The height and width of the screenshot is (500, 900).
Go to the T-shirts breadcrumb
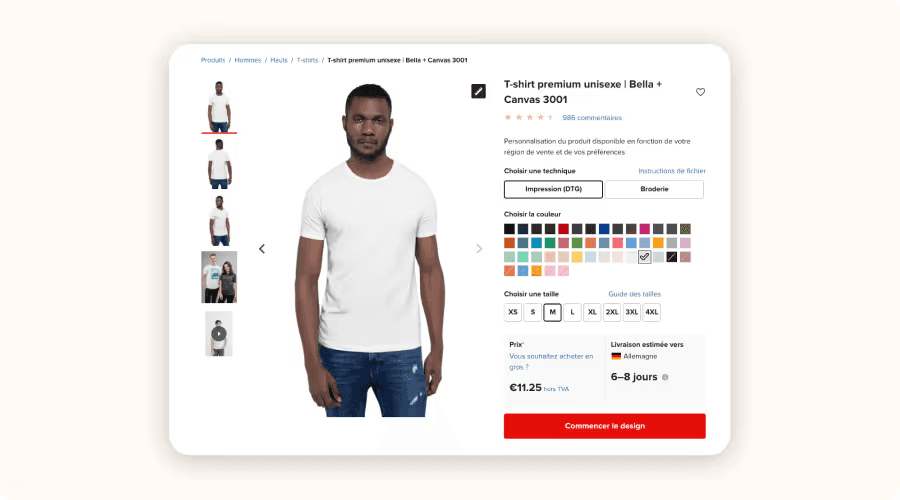tap(307, 60)
